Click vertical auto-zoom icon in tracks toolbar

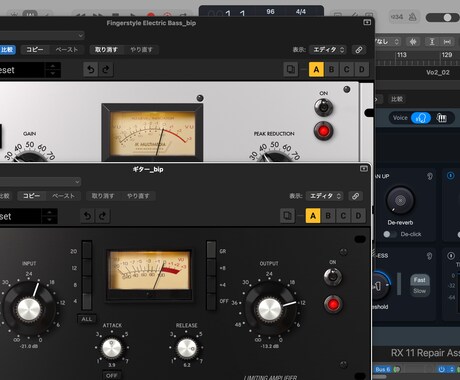click(432, 42)
